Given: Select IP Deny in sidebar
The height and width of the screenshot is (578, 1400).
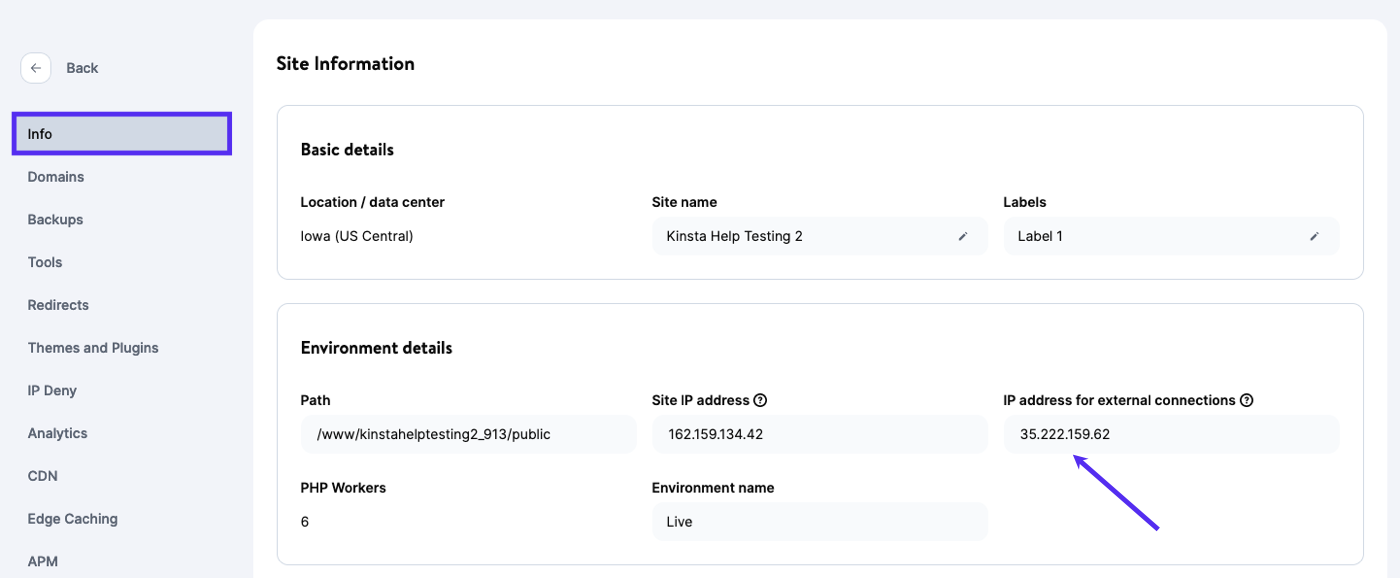Looking at the screenshot, I should tap(52, 391).
